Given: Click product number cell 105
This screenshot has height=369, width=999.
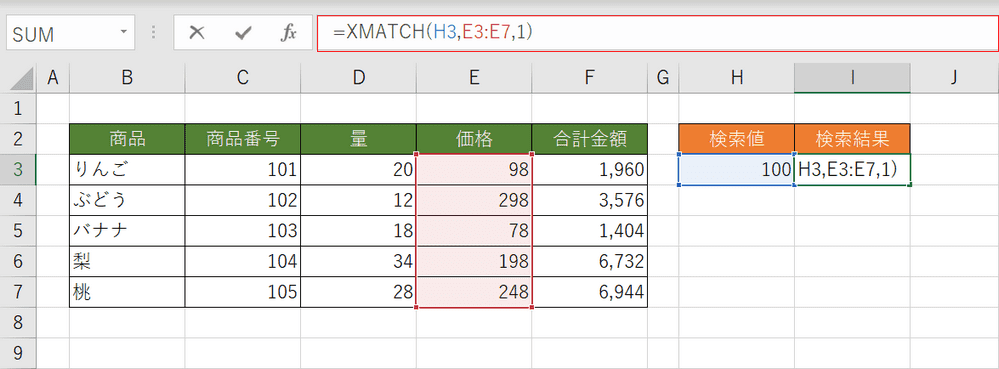Looking at the screenshot, I should click(x=243, y=293).
